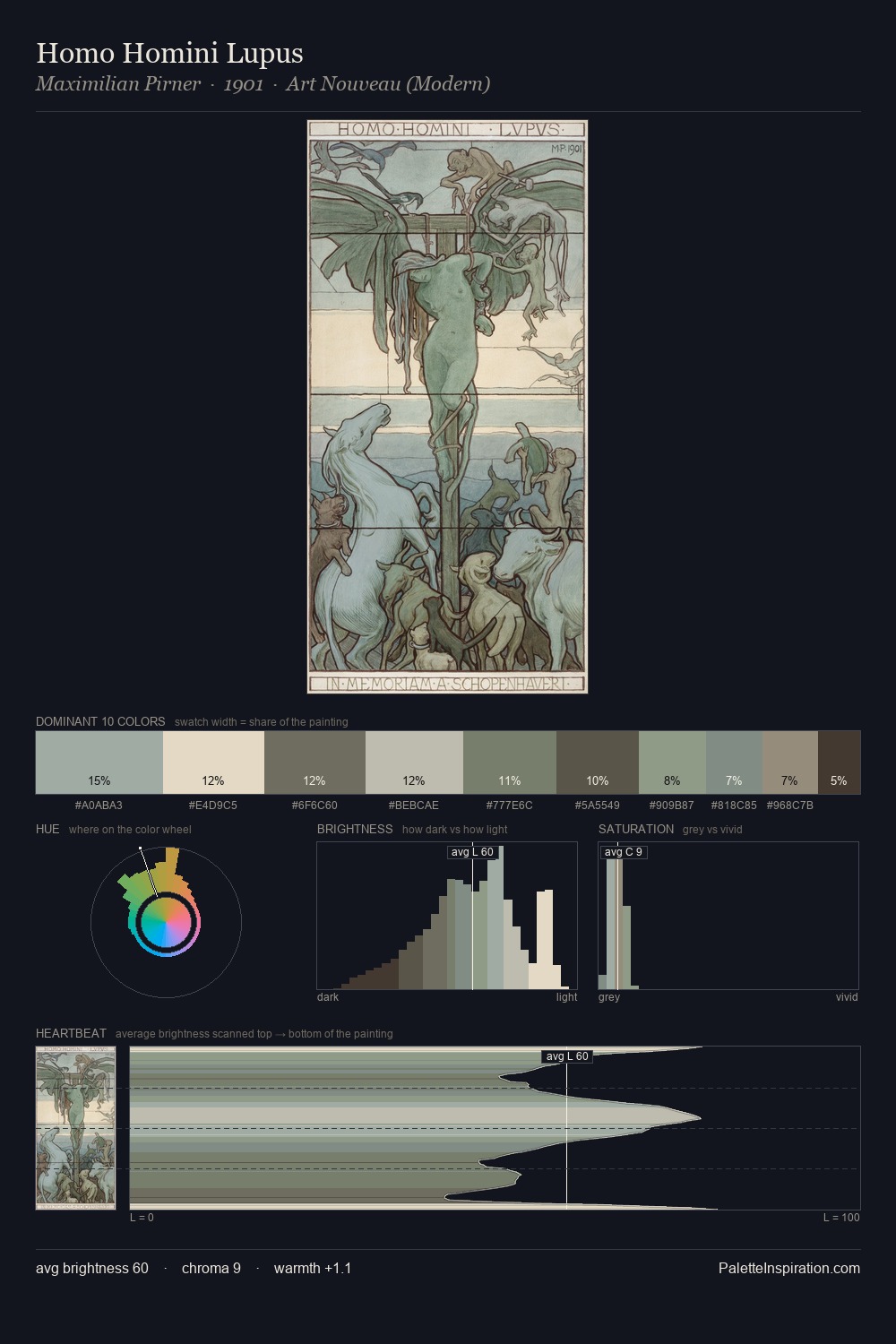Select the cream #E4D9C5 swatch

pos(213,762)
